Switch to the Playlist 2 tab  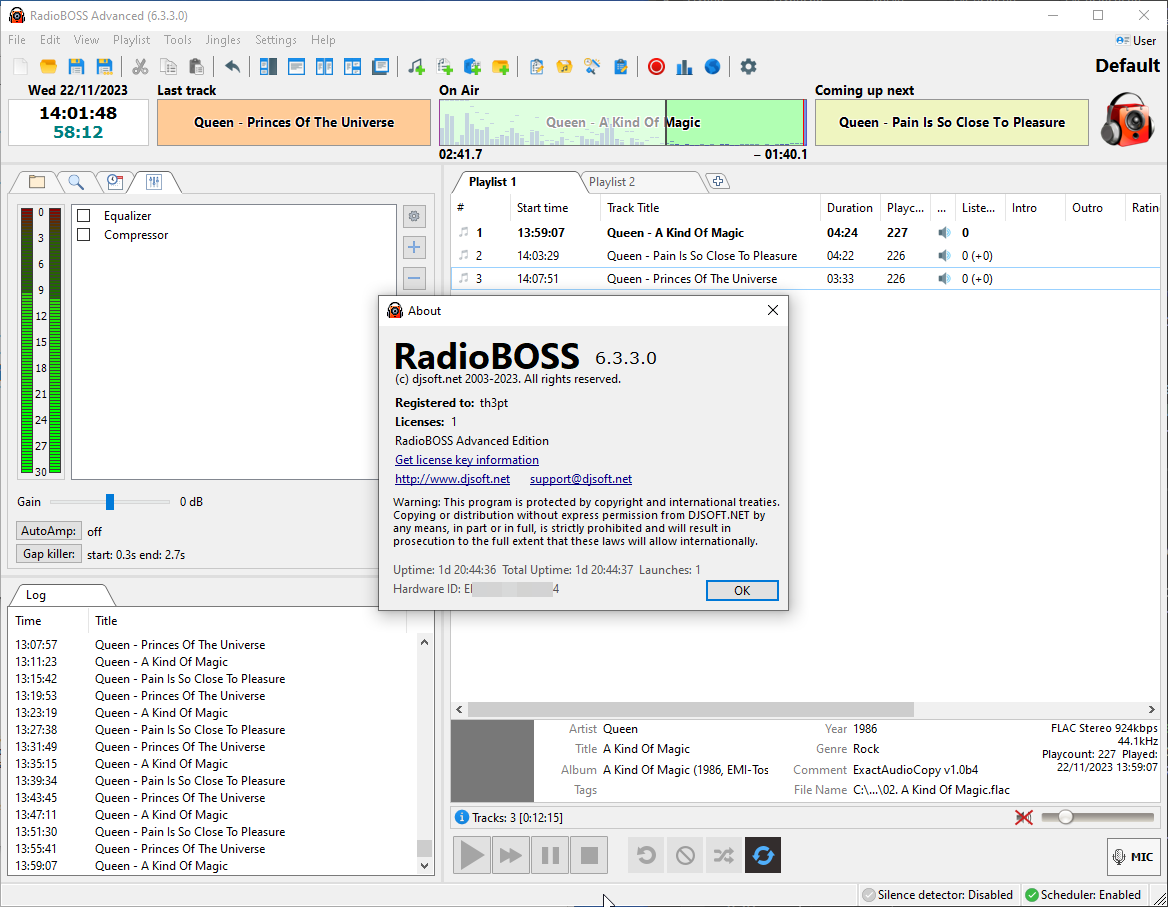tap(612, 182)
